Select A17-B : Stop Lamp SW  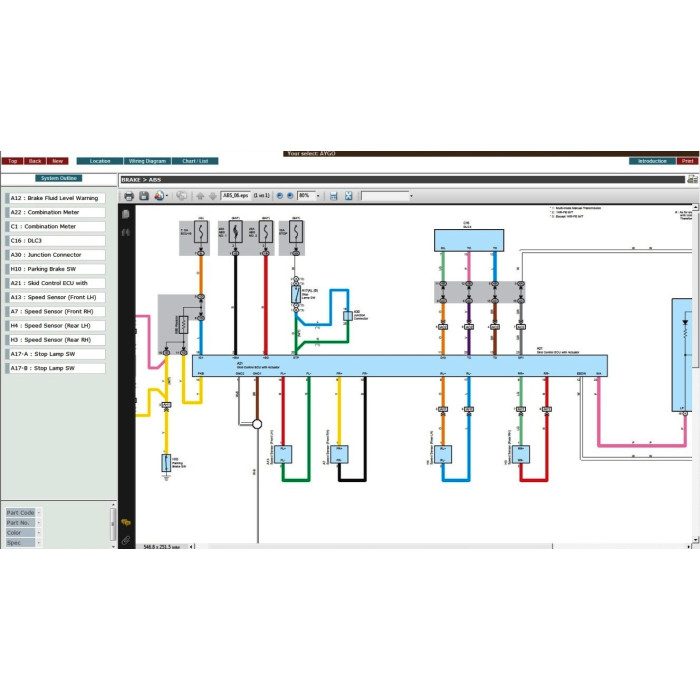coord(55,368)
